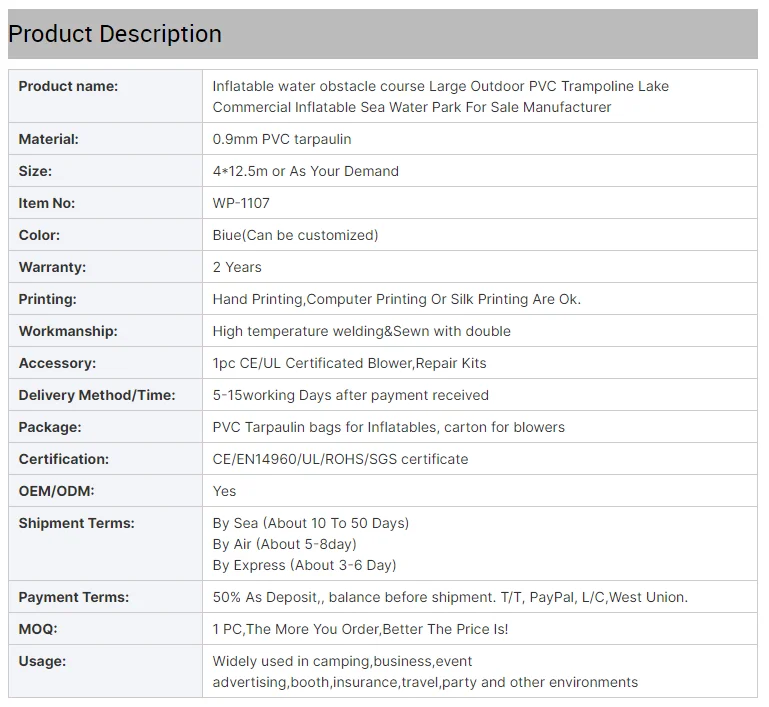Click the CE/EN14960/UL/ROHS/SGS certificate text

pyautogui.click(x=340, y=459)
